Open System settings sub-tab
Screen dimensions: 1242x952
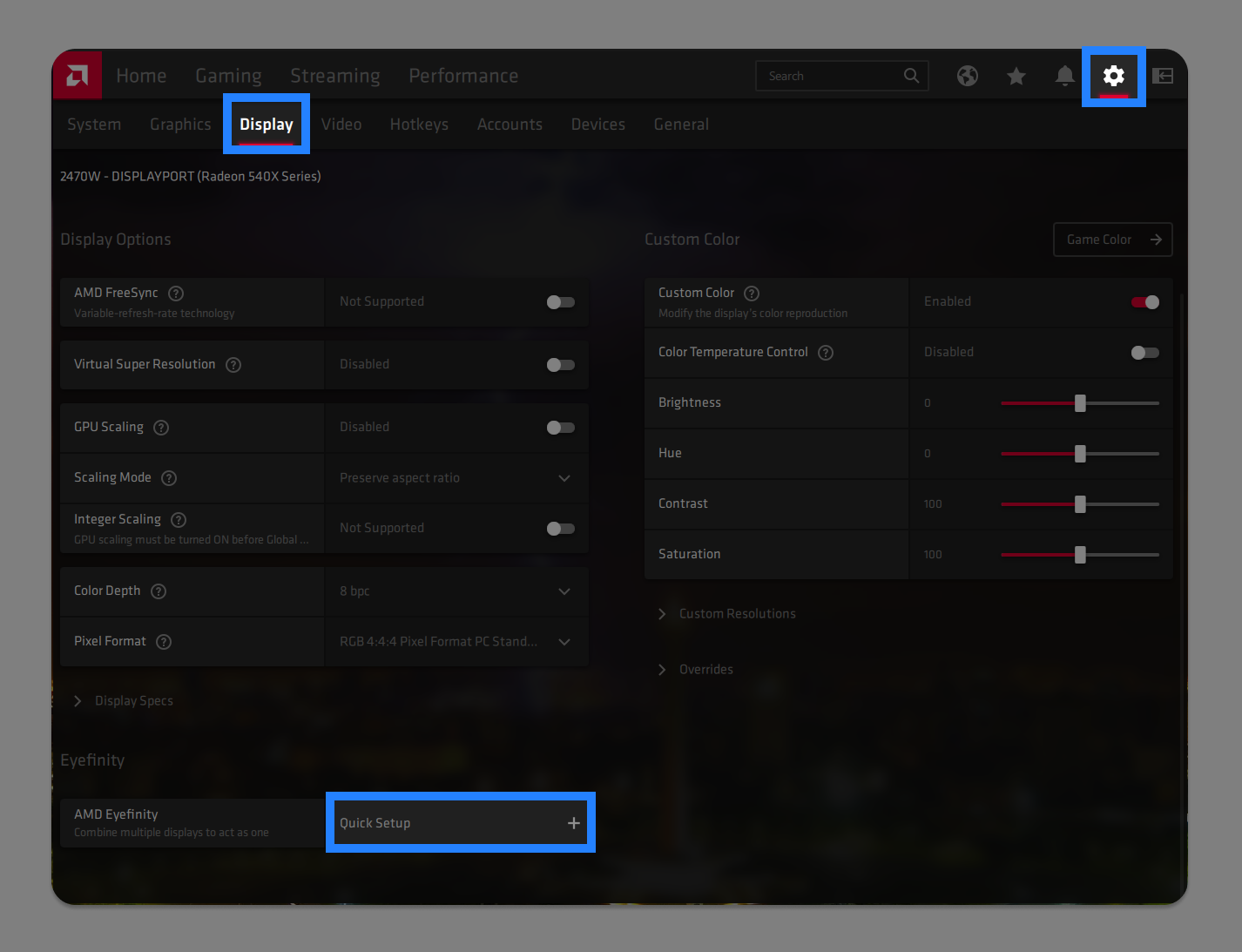(94, 125)
